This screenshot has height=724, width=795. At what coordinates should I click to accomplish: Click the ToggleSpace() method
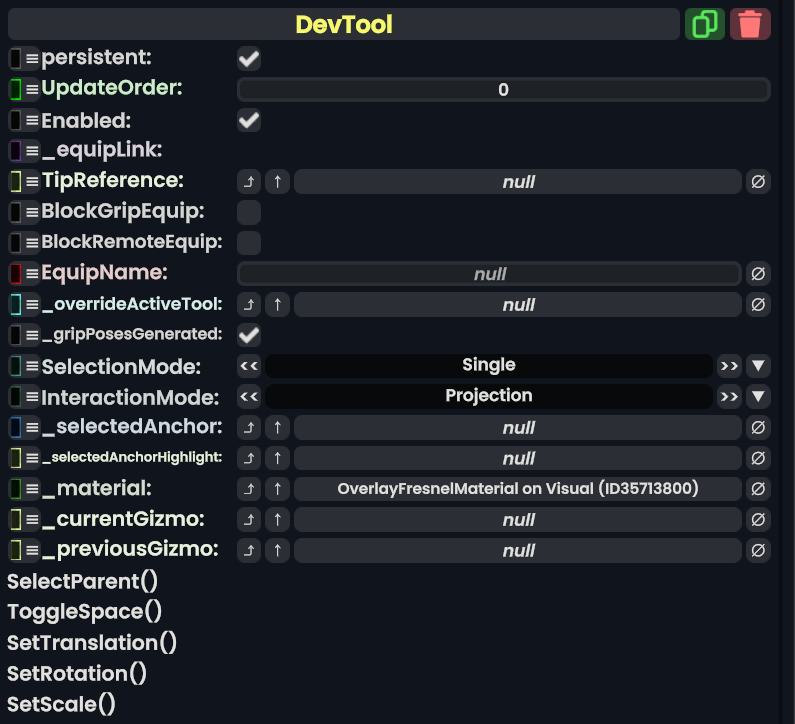click(x=85, y=612)
